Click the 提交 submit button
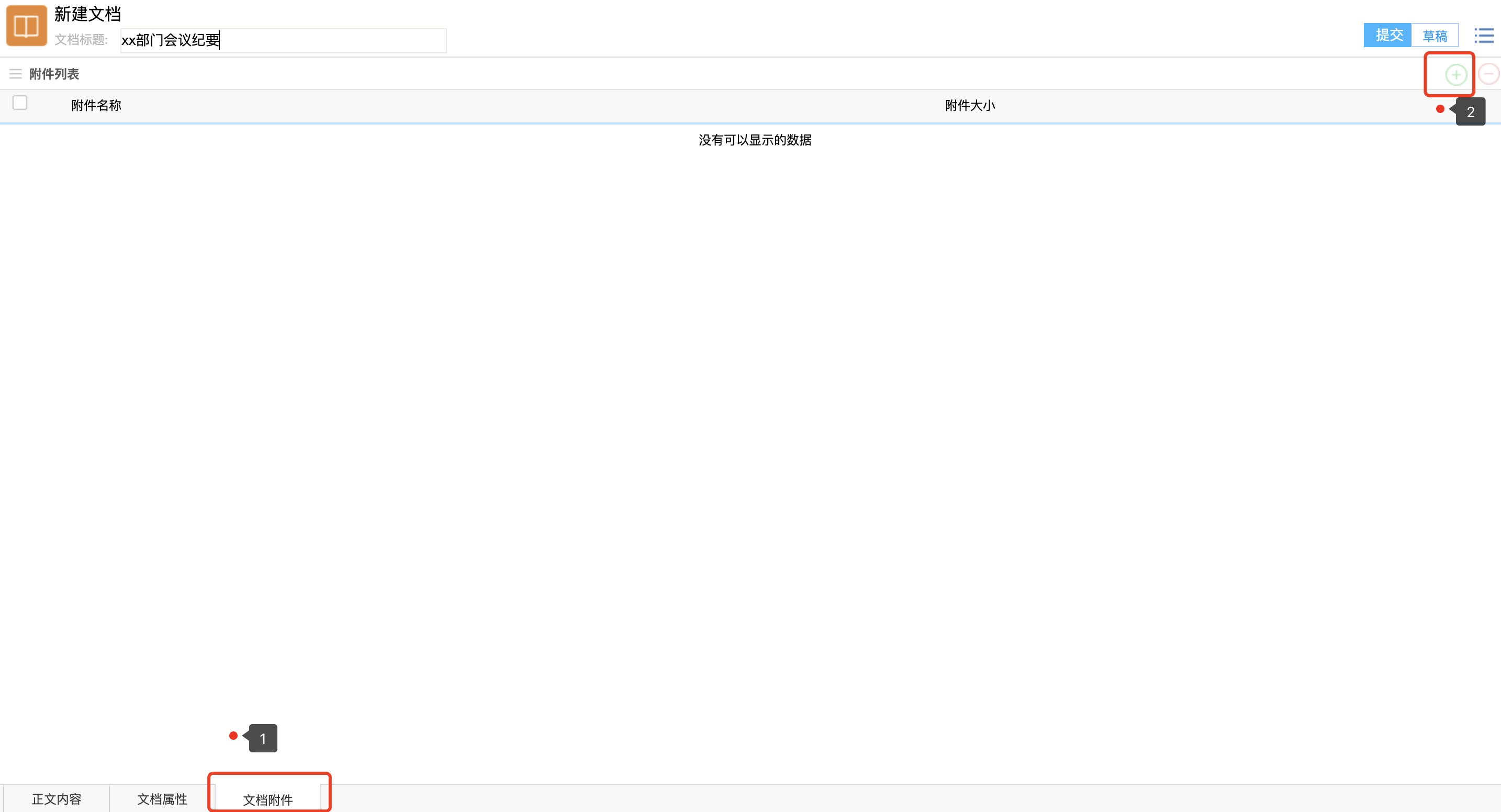 1388,36
